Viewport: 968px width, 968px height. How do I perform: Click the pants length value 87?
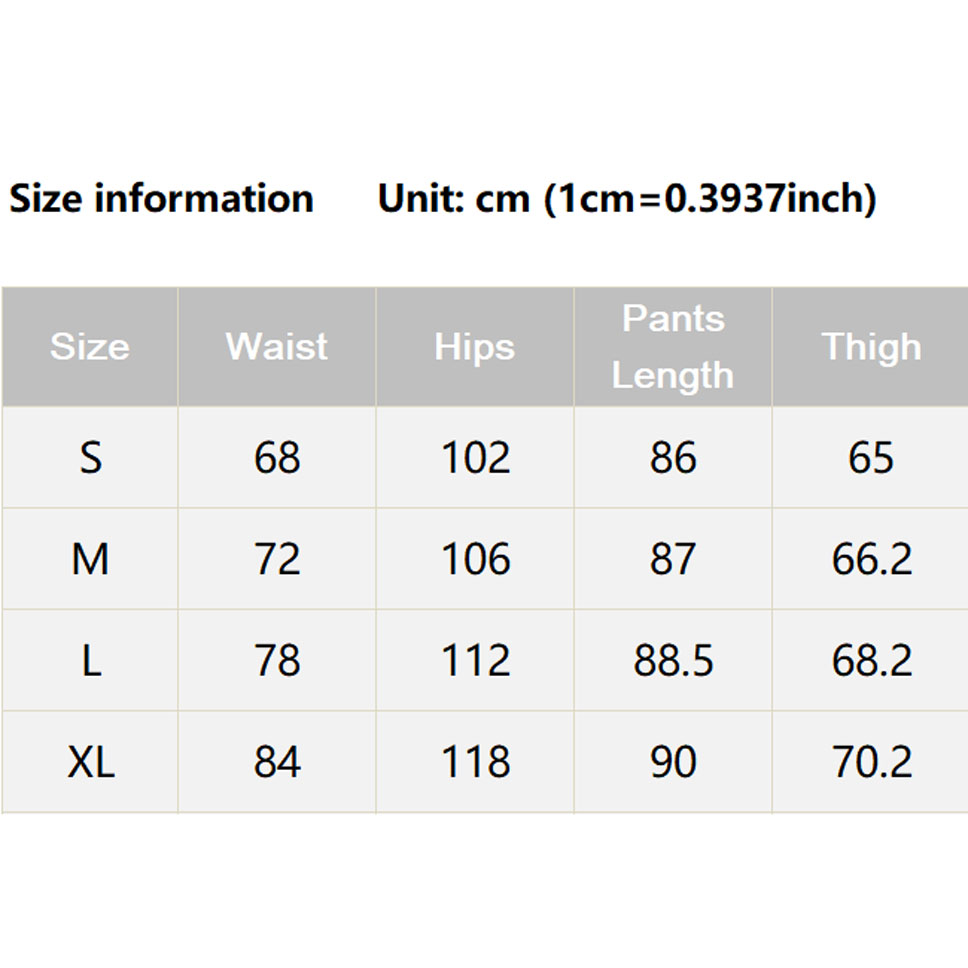click(673, 560)
